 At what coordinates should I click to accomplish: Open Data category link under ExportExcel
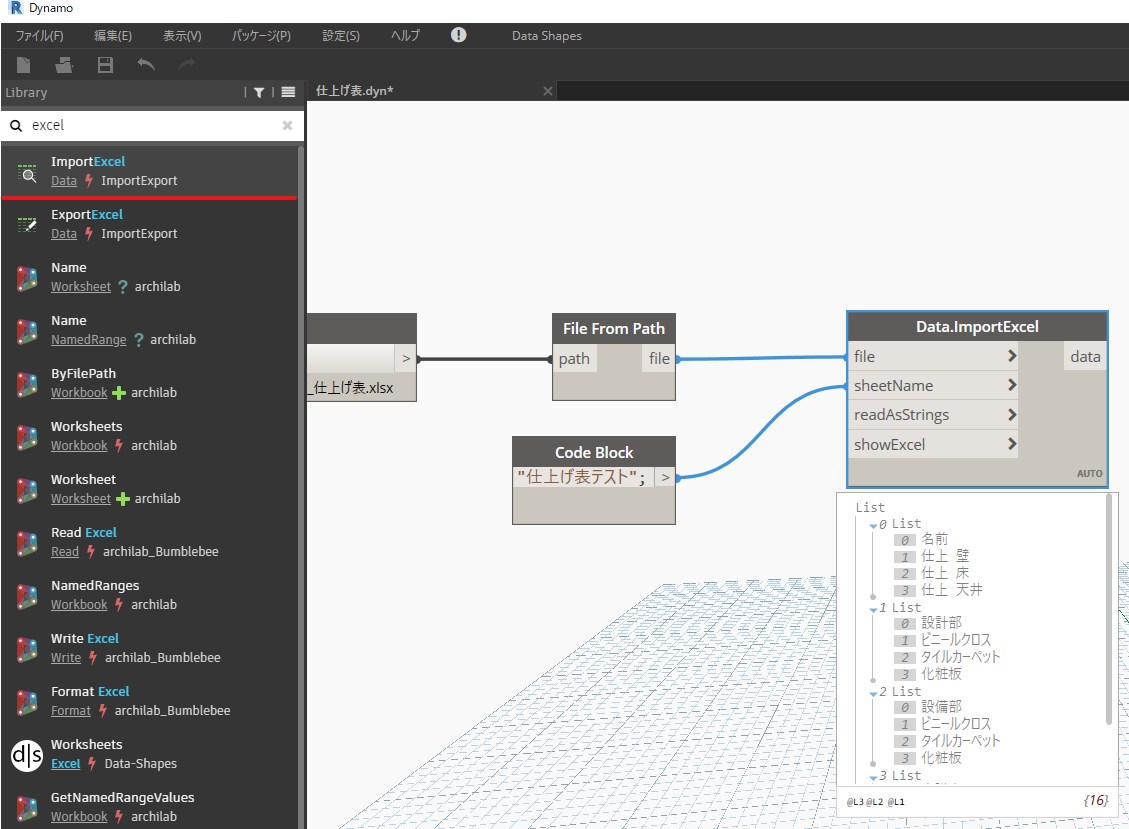64,234
